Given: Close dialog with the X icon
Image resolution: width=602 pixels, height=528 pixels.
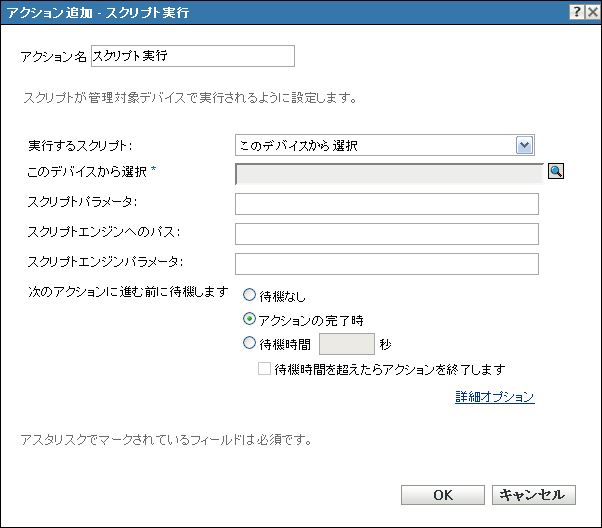Looking at the screenshot, I should [x=593, y=12].
